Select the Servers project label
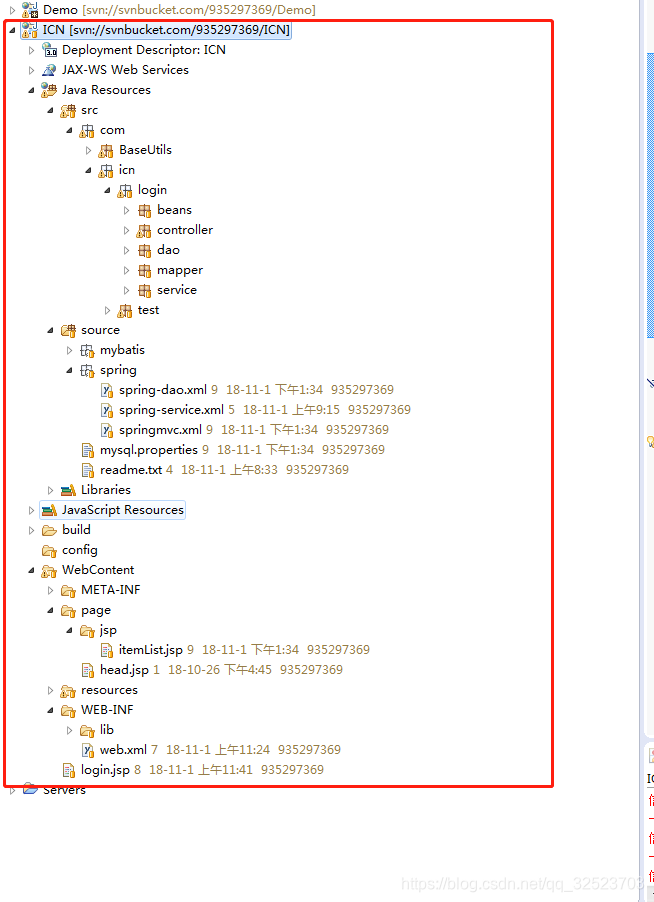This screenshot has width=654, height=902. click(x=64, y=790)
